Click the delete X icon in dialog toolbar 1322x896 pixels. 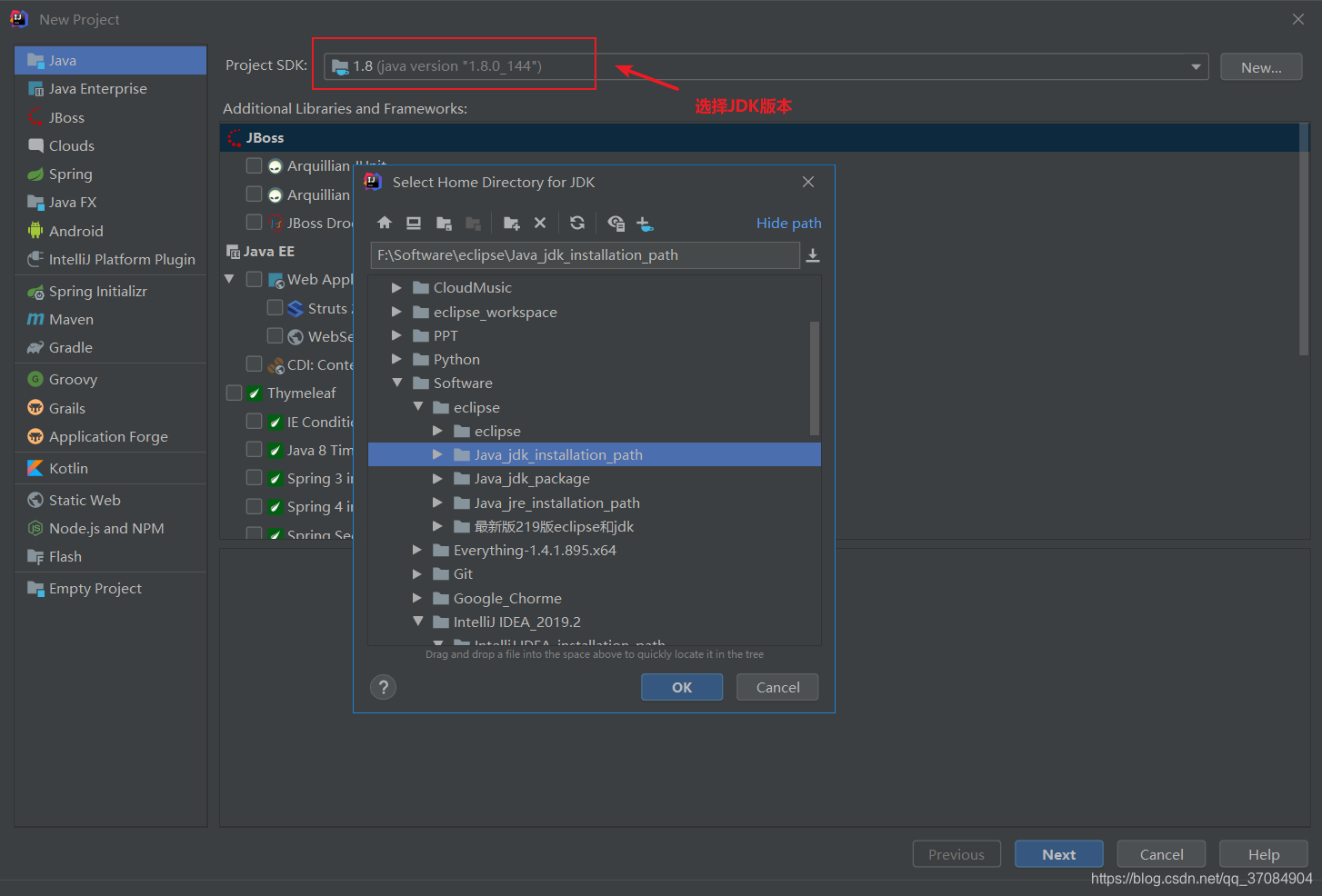[540, 223]
